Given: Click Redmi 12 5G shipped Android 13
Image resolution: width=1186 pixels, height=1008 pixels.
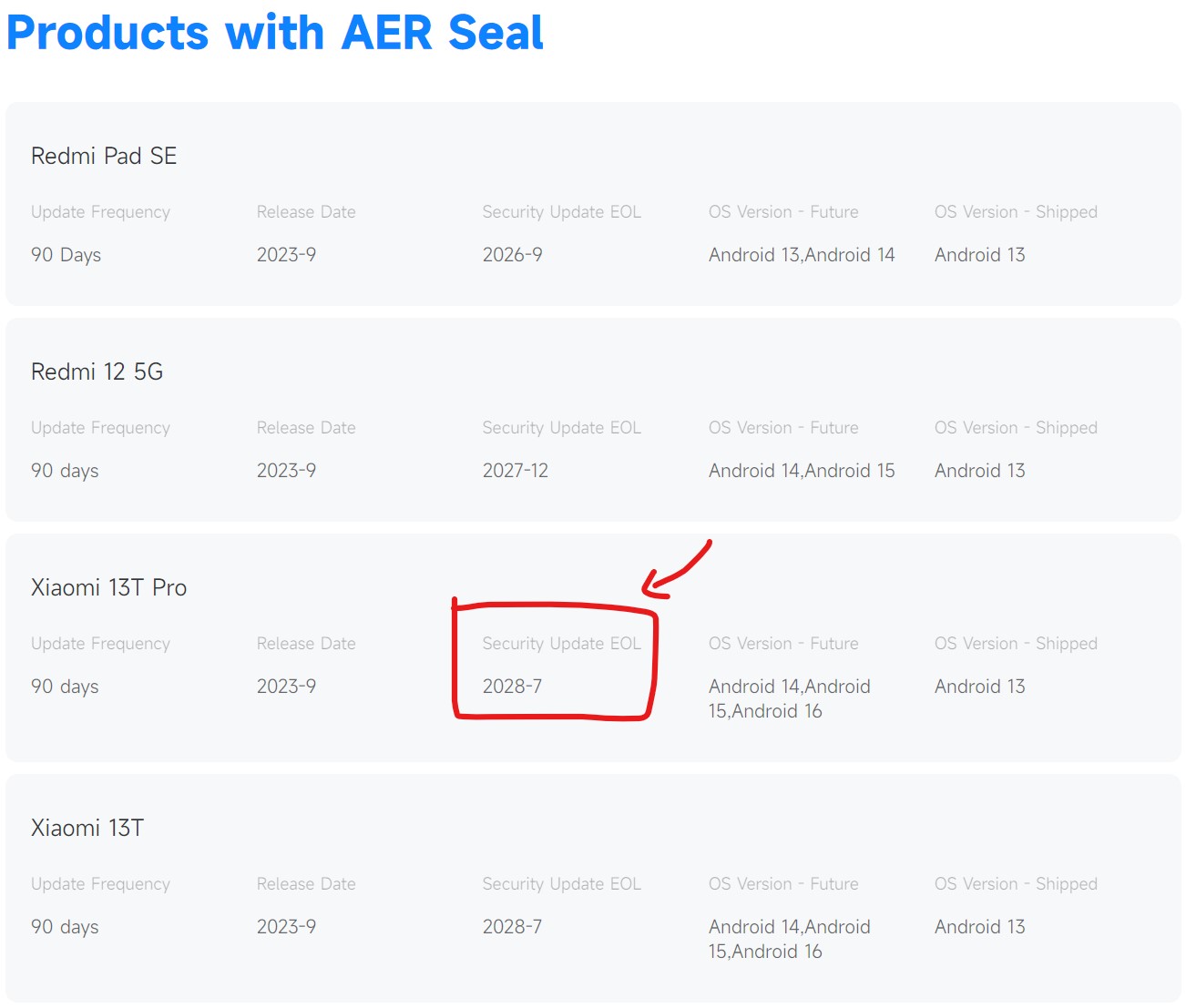Looking at the screenshot, I should tap(979, 471).
